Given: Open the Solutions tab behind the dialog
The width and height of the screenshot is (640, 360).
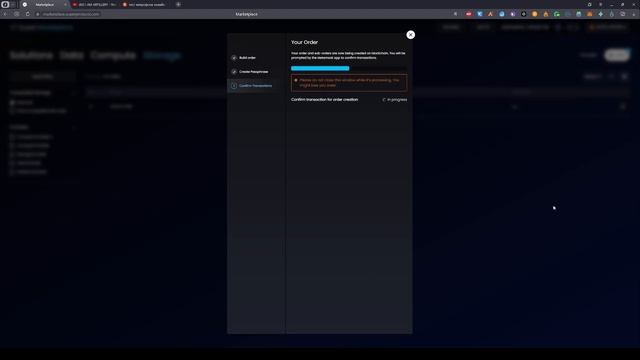Looking at the screenshot, I should click(31, 55).
